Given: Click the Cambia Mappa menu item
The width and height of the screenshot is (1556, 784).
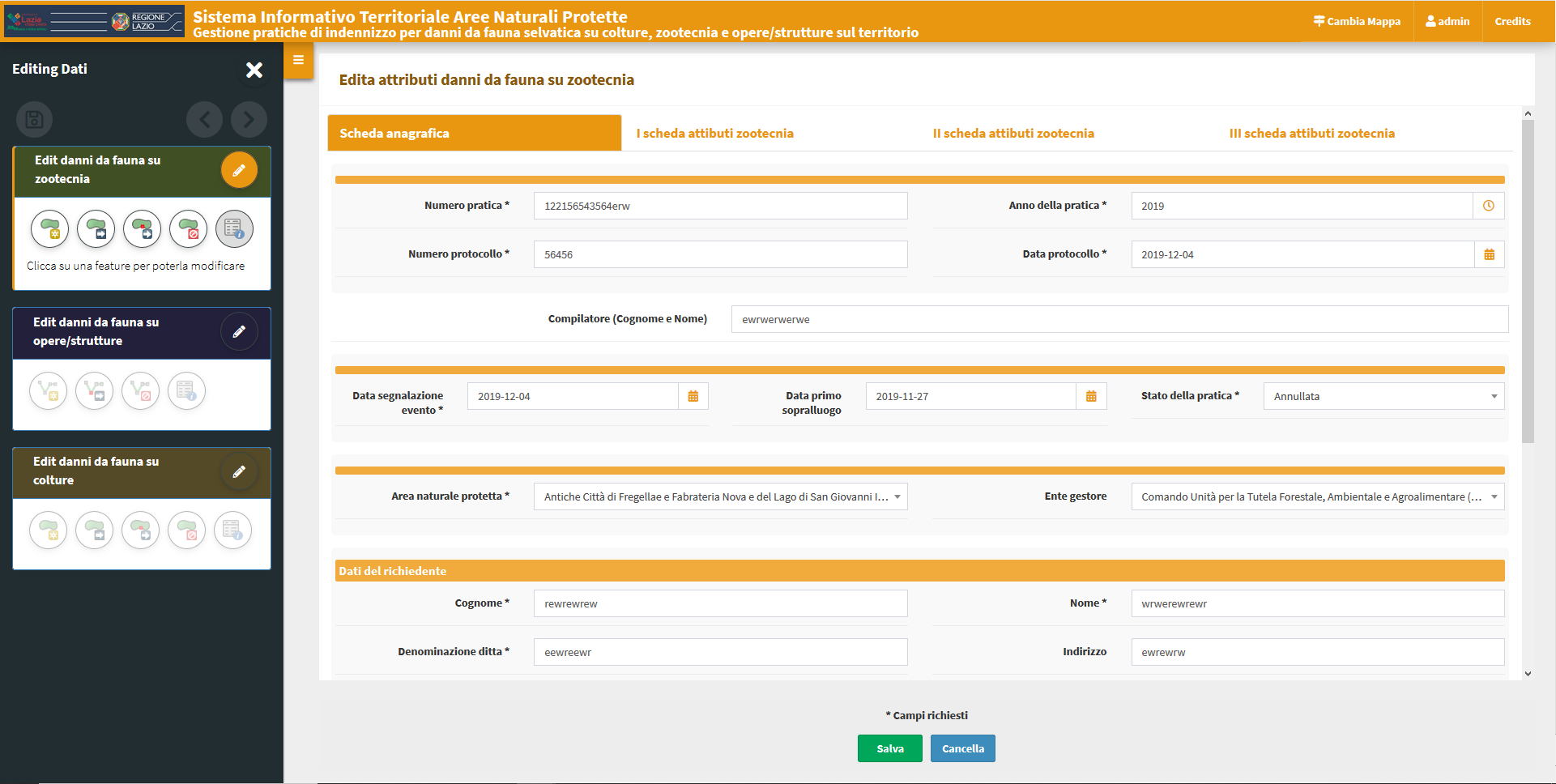Looking at the screenshot, I should (1357, 22).
